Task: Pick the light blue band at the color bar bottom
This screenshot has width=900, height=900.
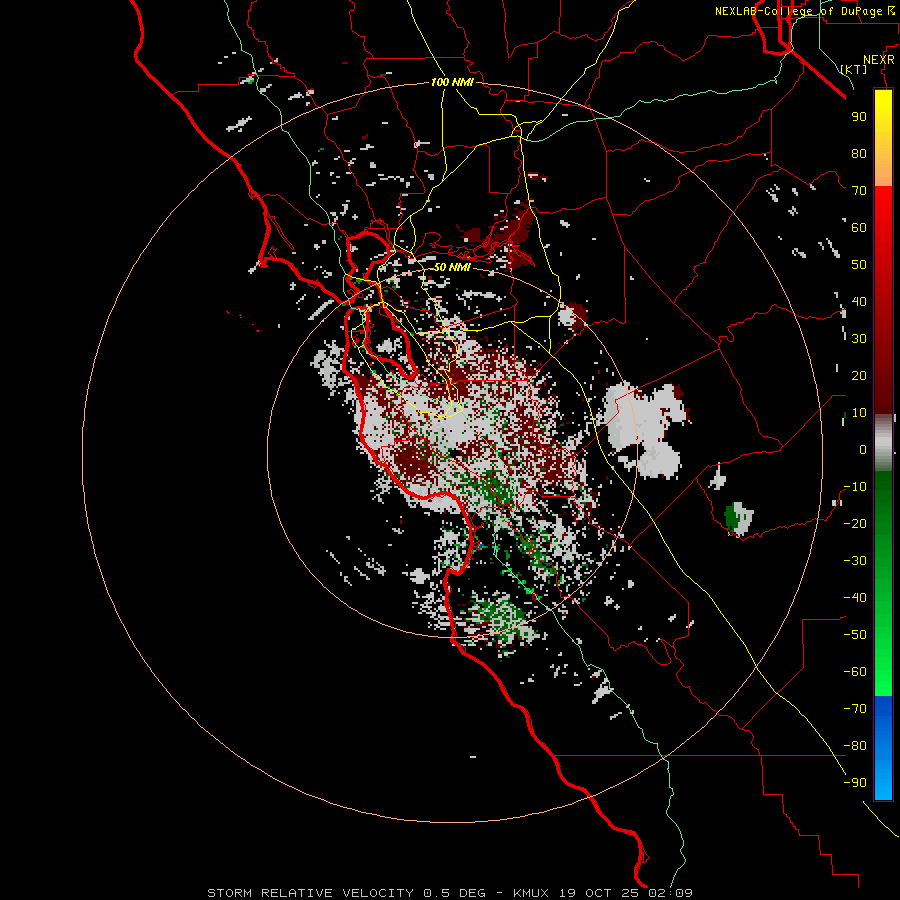Action: tap(883, 775)
